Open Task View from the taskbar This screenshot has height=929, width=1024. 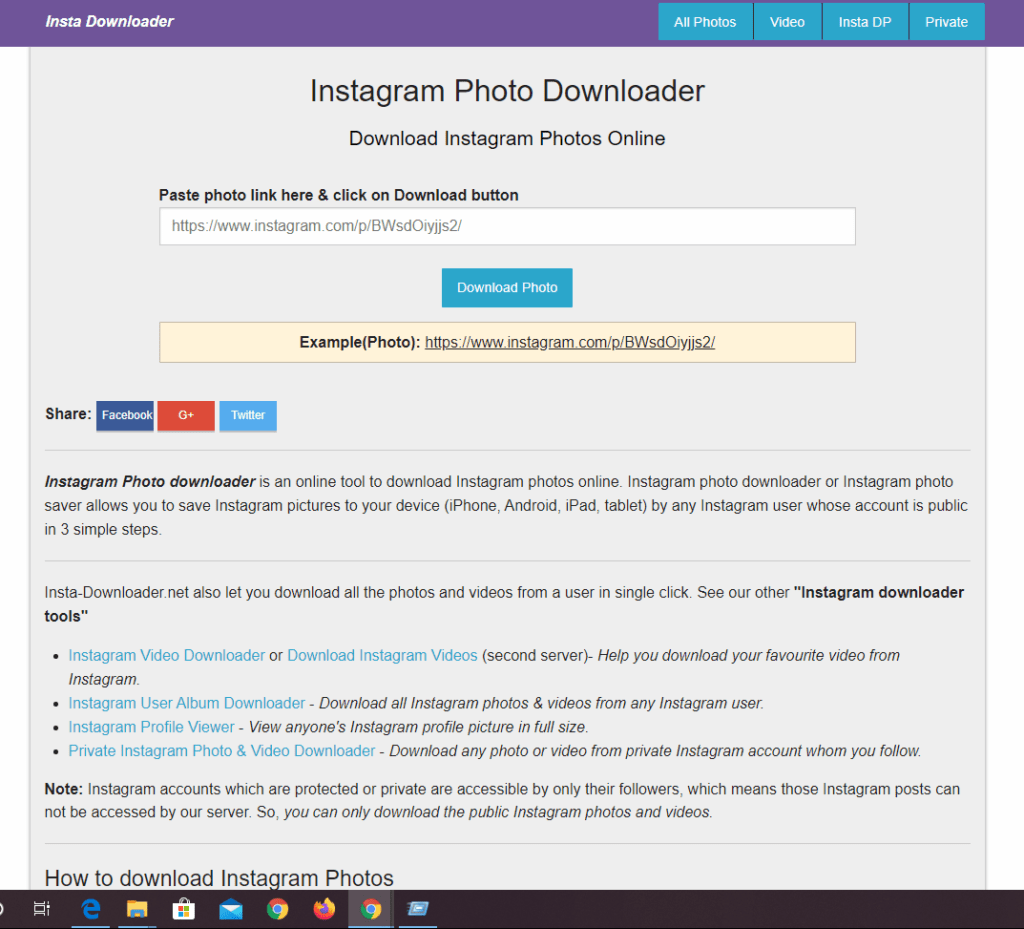pos(42,909)
